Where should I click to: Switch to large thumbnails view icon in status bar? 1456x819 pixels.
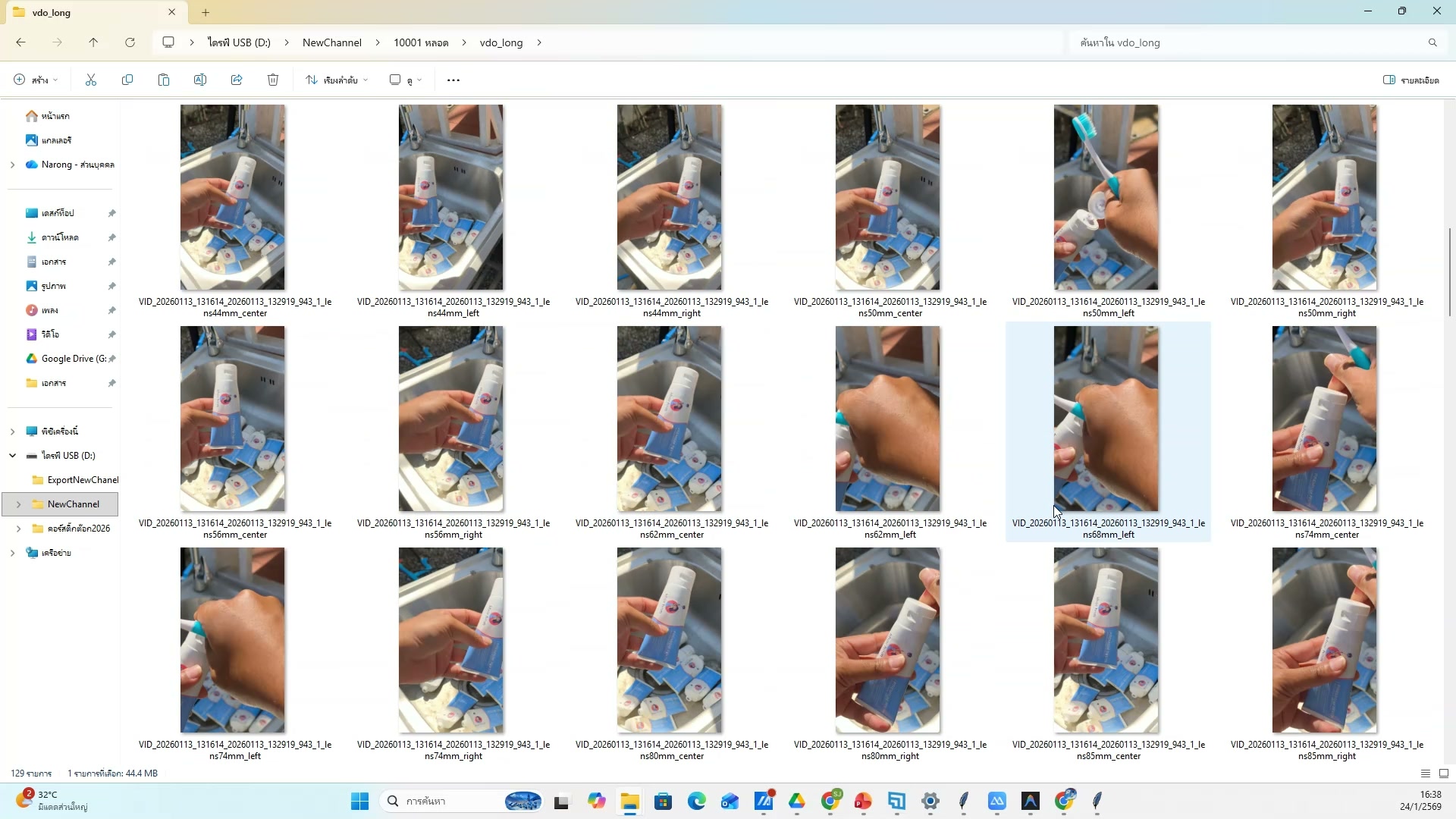[x=1444, y=773]
